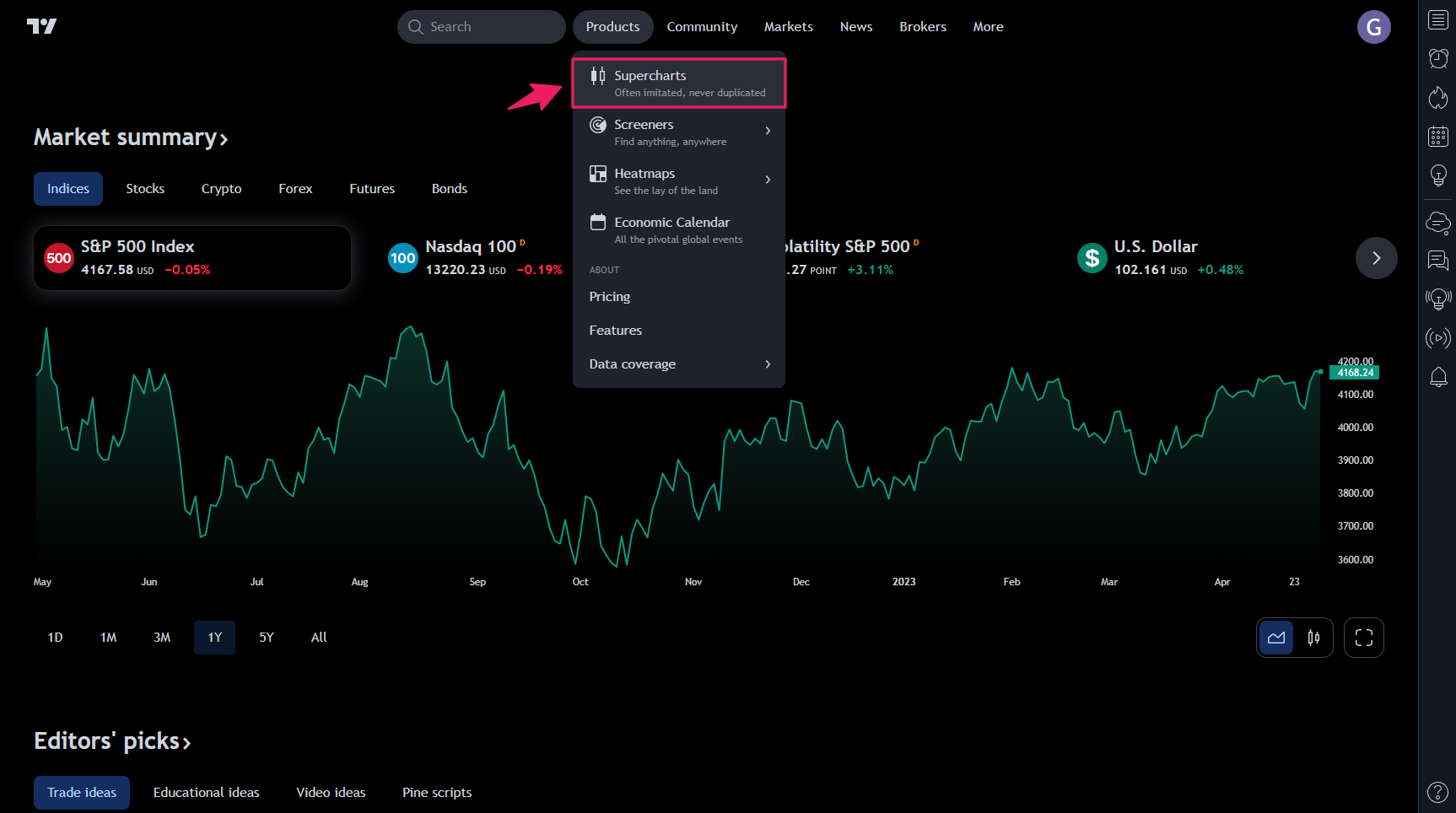The width and height of the screenshot is (1456, 813).
Task: Open the Editors' picks heading link
Action: [x=112, y=741]
